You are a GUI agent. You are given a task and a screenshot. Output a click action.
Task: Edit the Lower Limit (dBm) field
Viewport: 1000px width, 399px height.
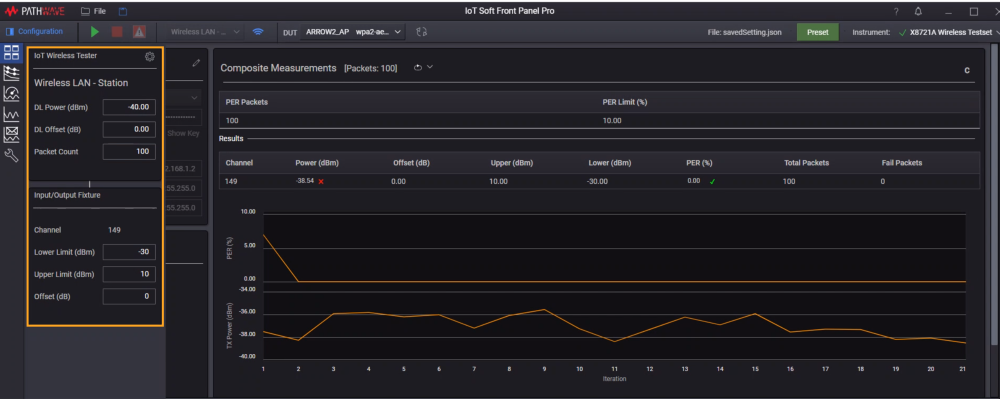click(x=129, y=252)
